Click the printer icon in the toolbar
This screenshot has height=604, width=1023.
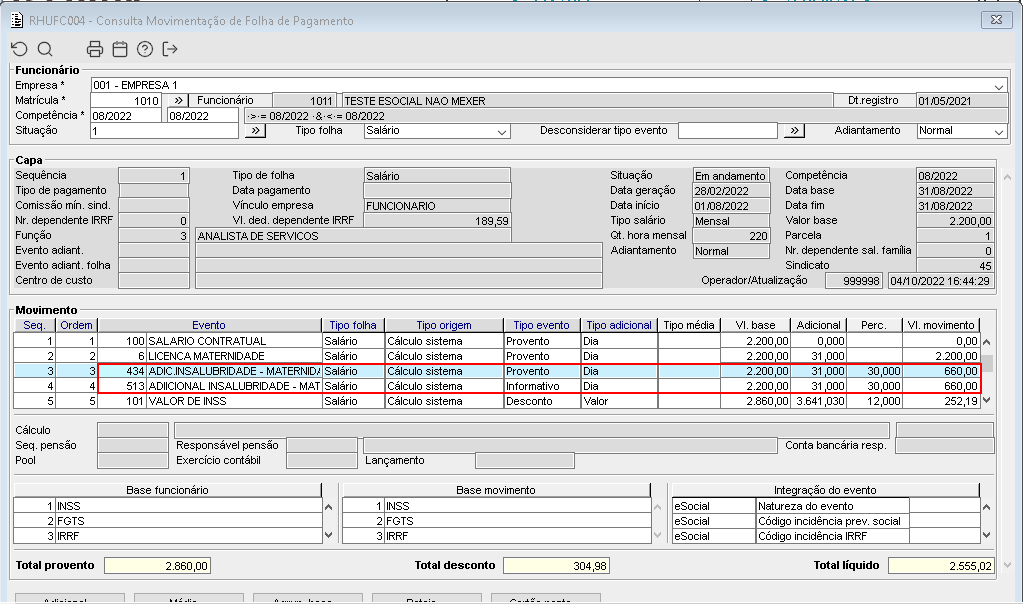pyautogui.click(x=95, y=49)
